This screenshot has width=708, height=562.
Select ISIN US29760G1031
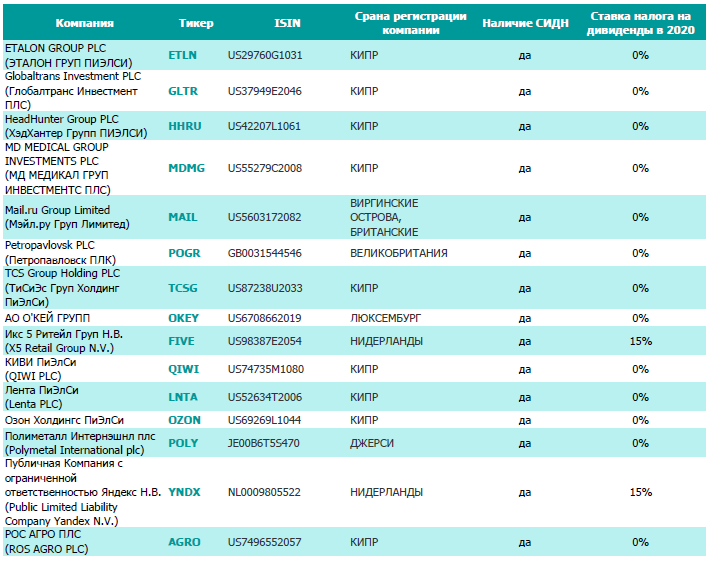click(265, 55)
